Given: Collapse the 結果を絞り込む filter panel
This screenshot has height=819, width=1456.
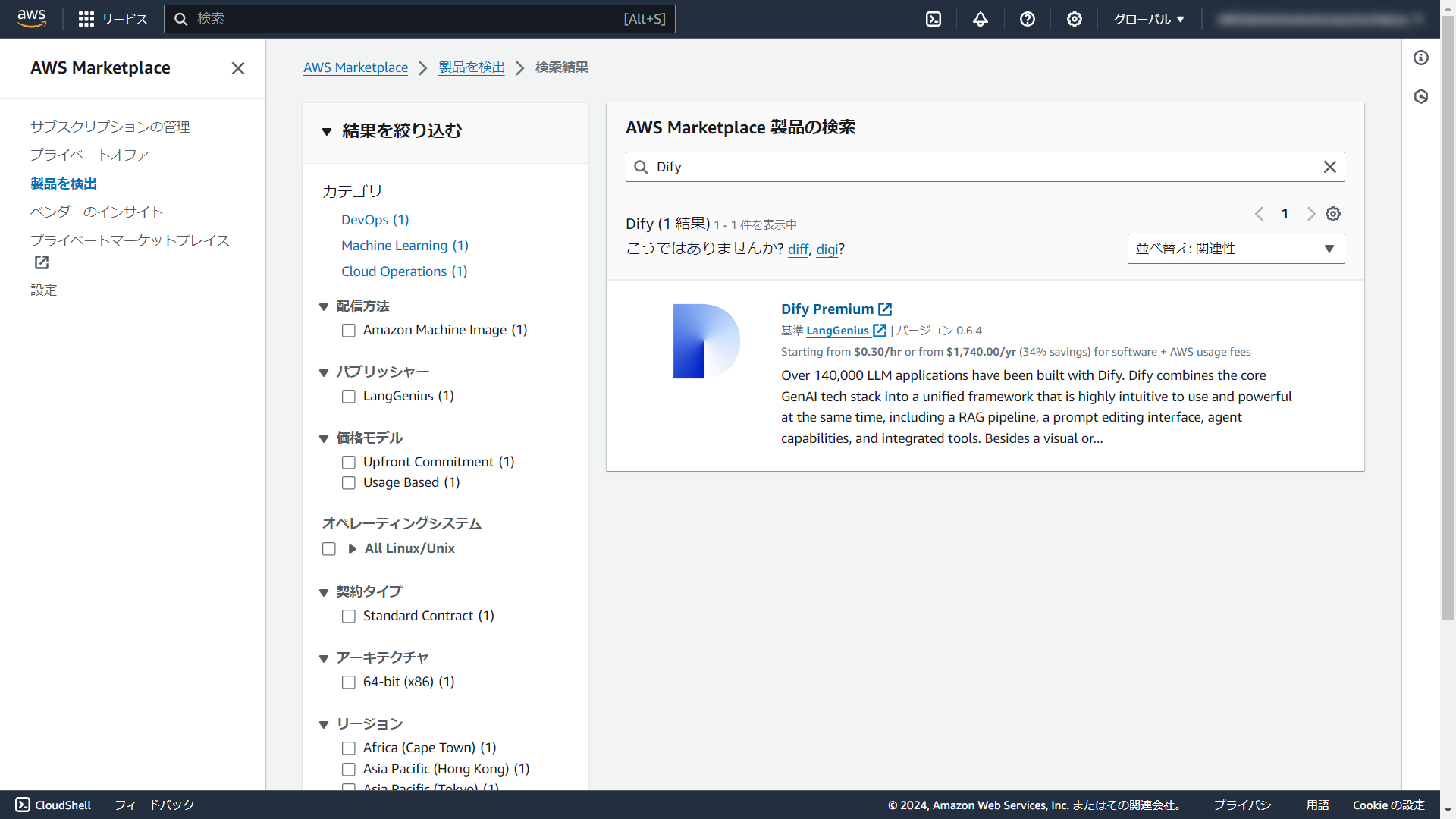Looking at the screenshot, I should (327, 132).
